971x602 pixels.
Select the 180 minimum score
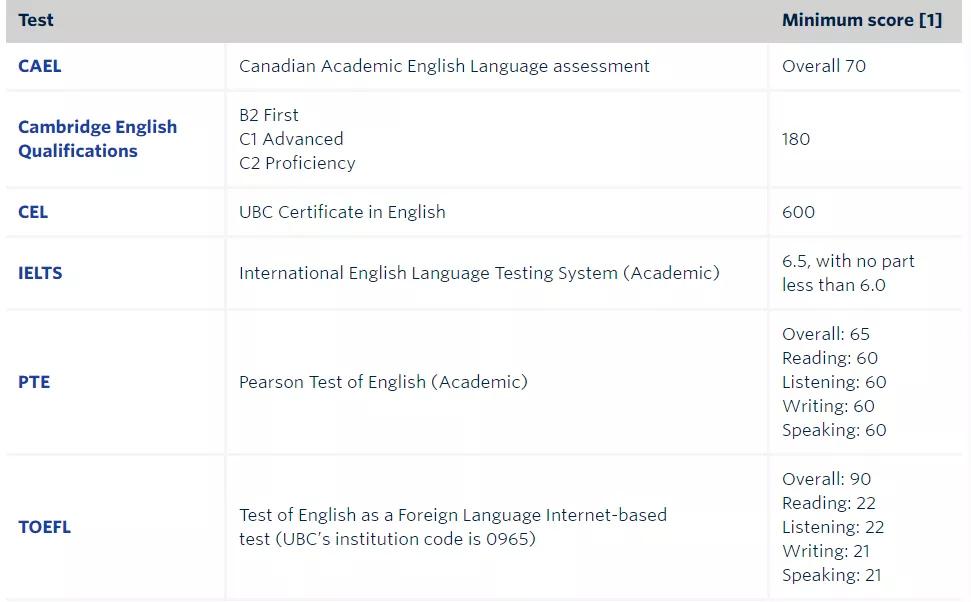[x=796, y=139]
